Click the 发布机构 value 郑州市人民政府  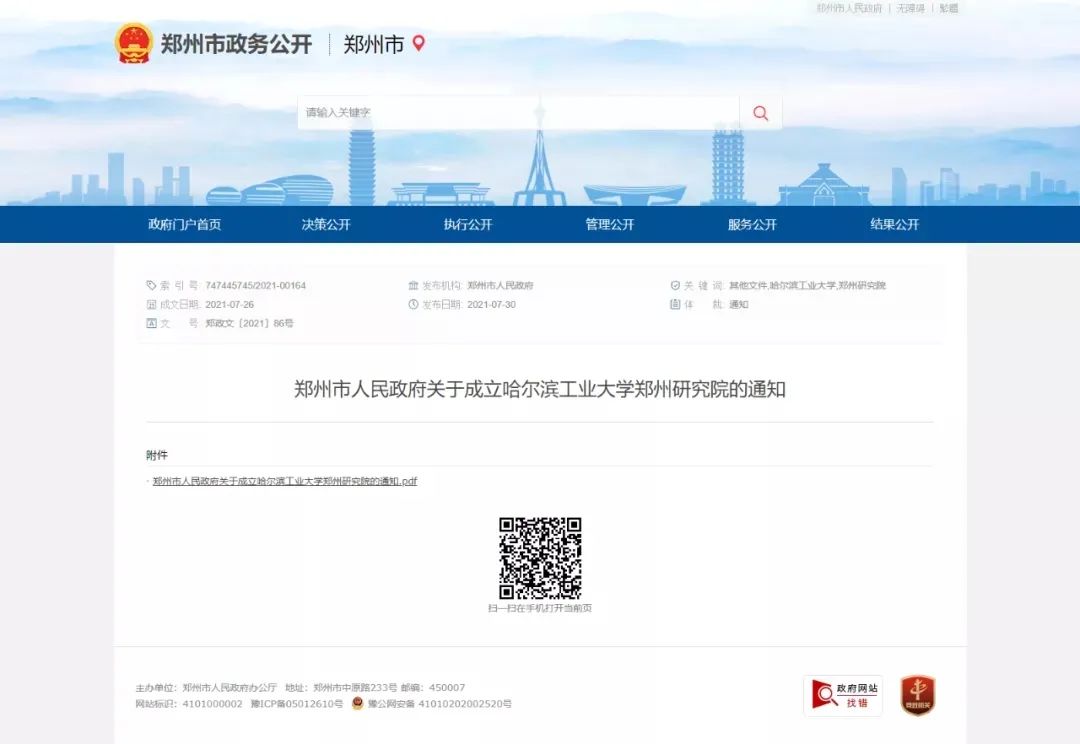[500, 285]
